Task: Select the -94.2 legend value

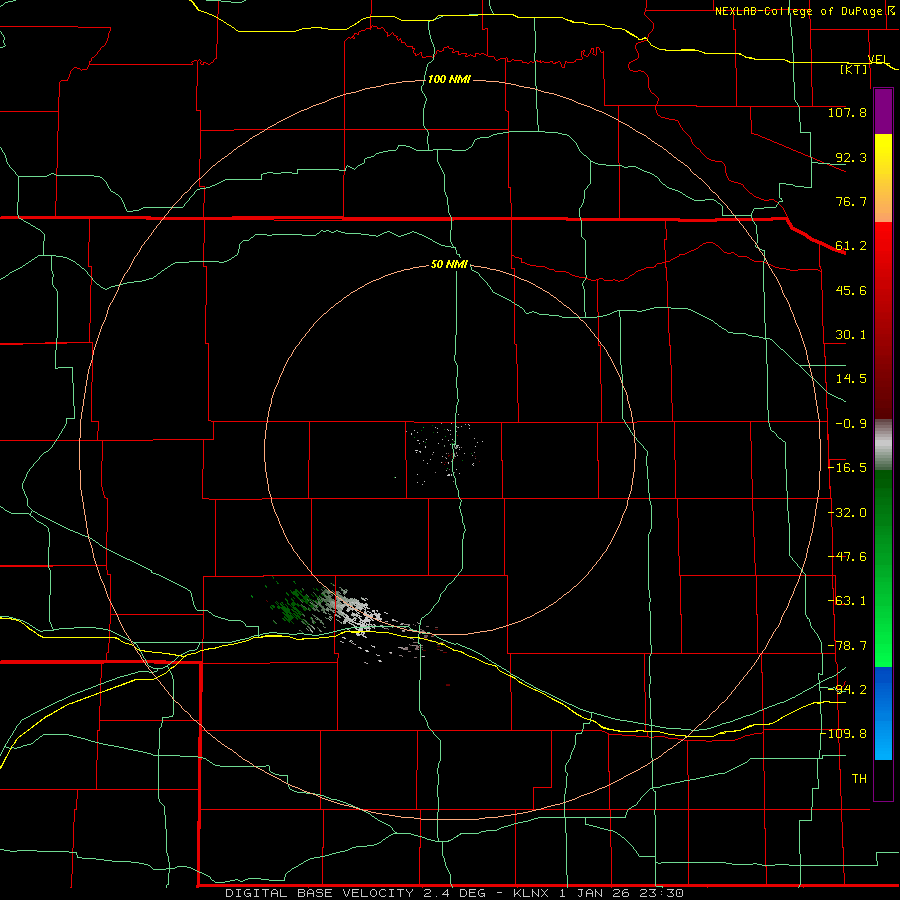Action: (x=847, y=690)
